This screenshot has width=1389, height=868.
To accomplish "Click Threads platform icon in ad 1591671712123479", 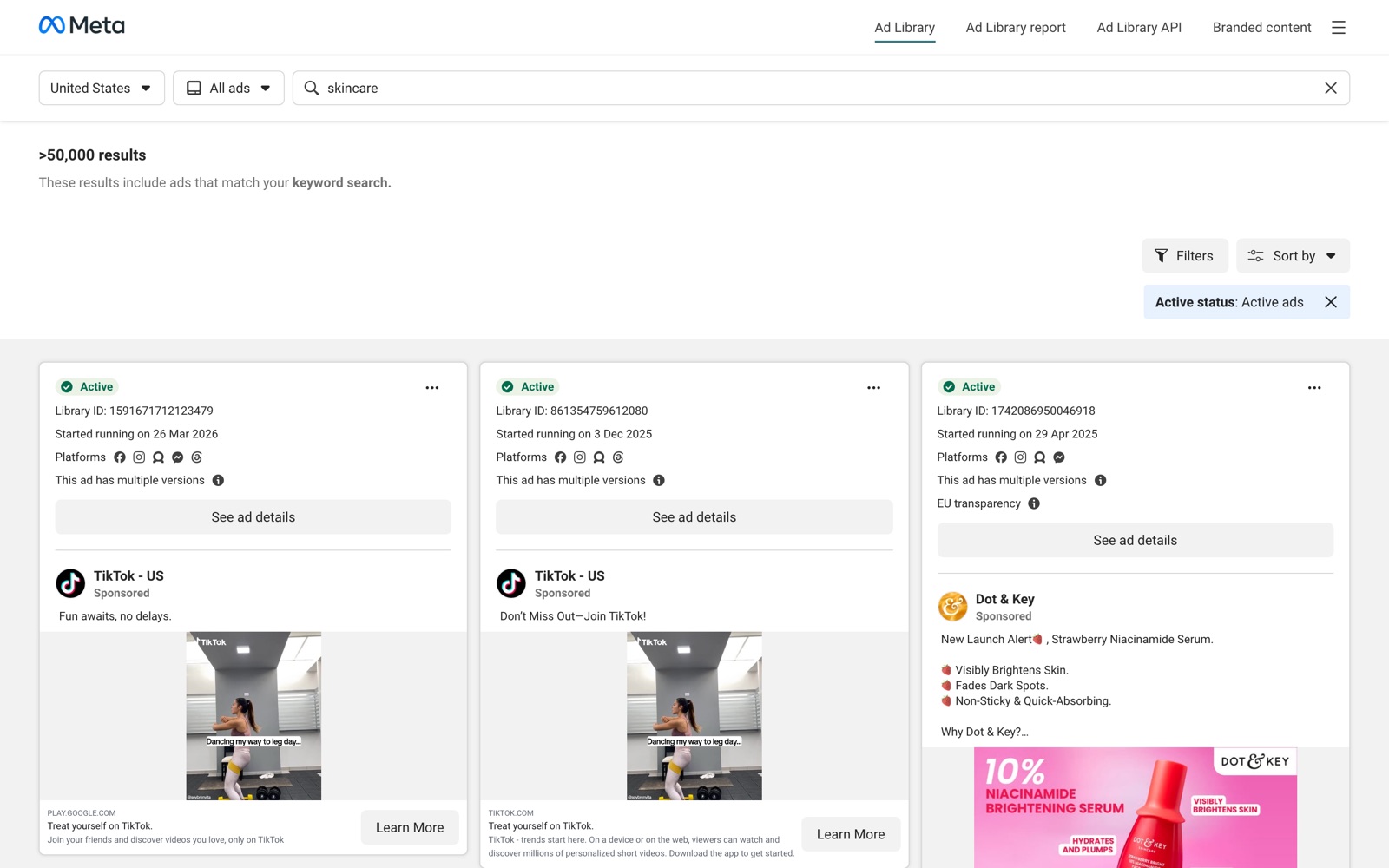I will (197, 457).
